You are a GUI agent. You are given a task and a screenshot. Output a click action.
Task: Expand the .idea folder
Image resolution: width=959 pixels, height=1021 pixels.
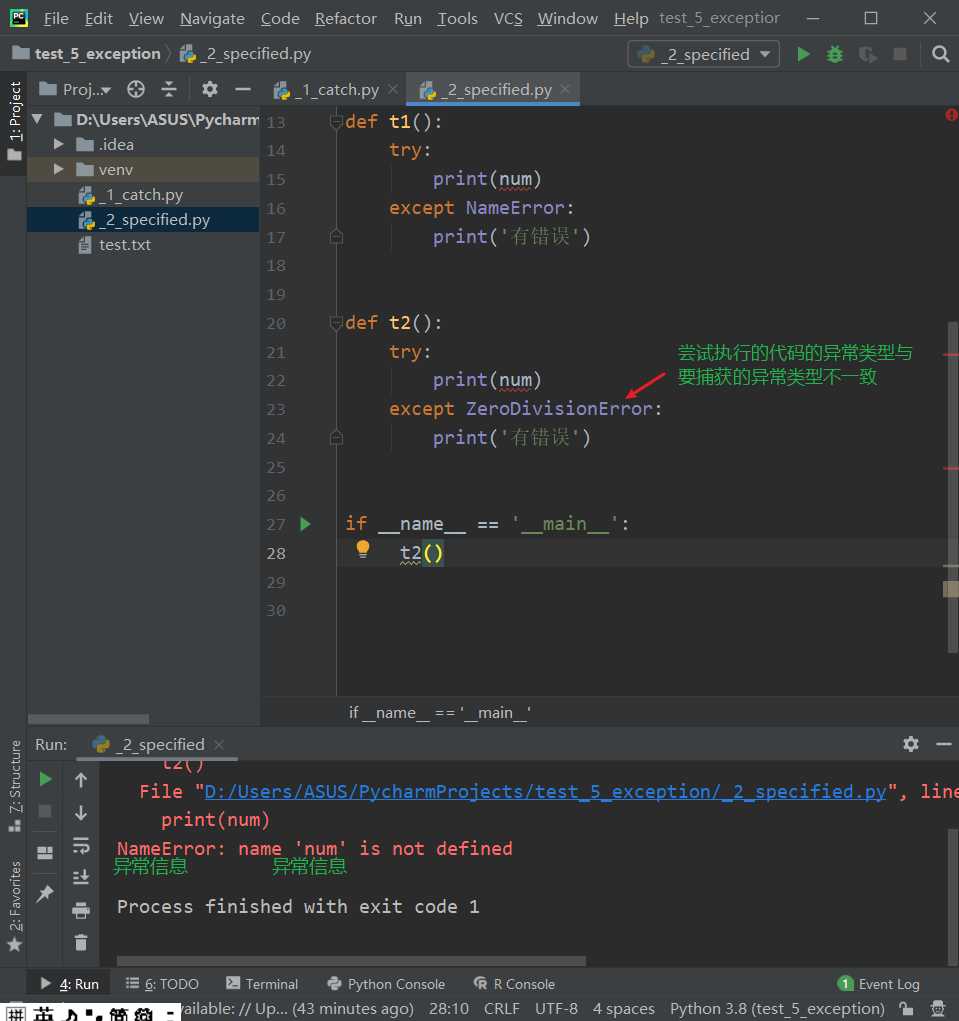(x=59, y=144)
